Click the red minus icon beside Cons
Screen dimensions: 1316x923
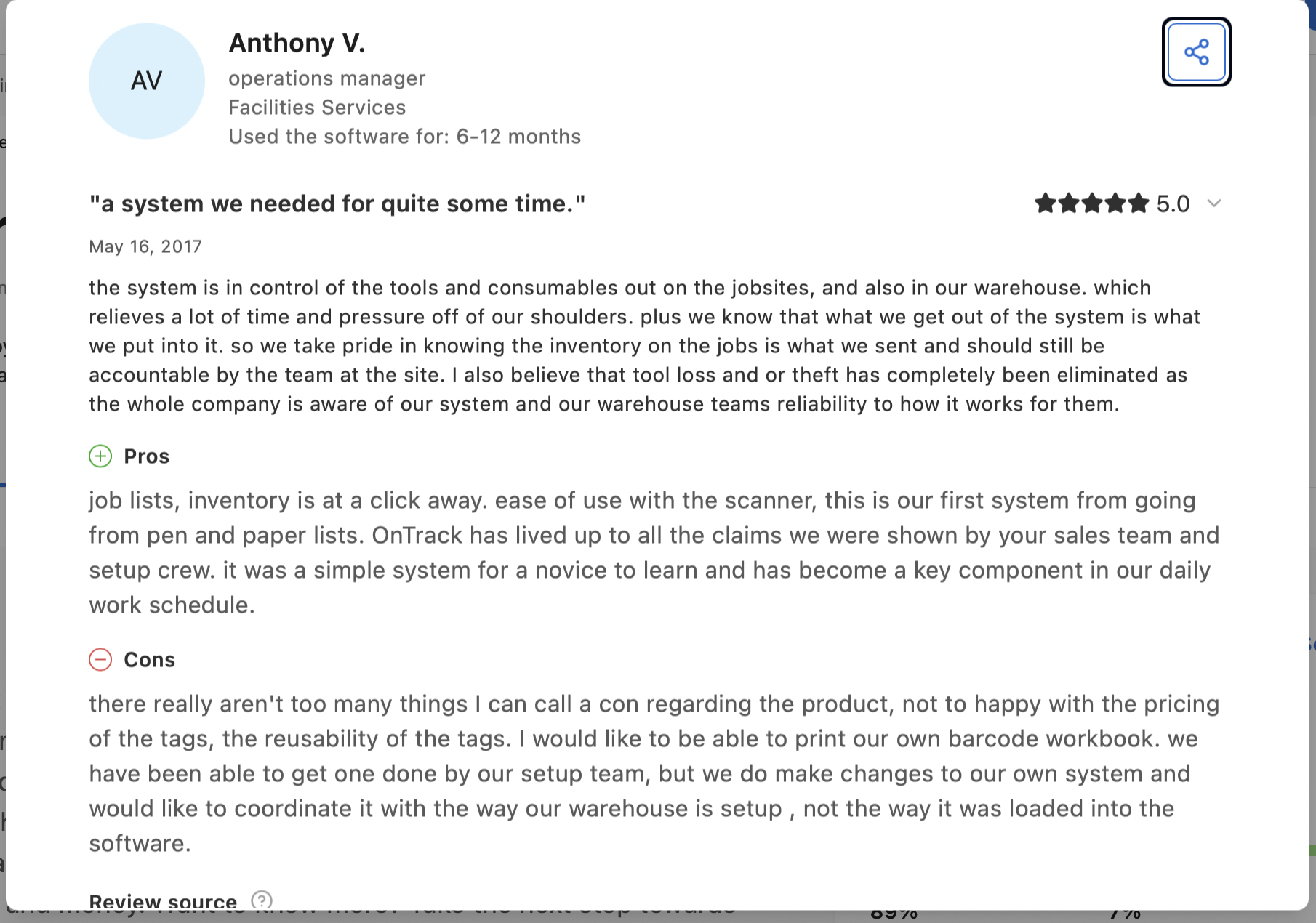click(100, 660)
